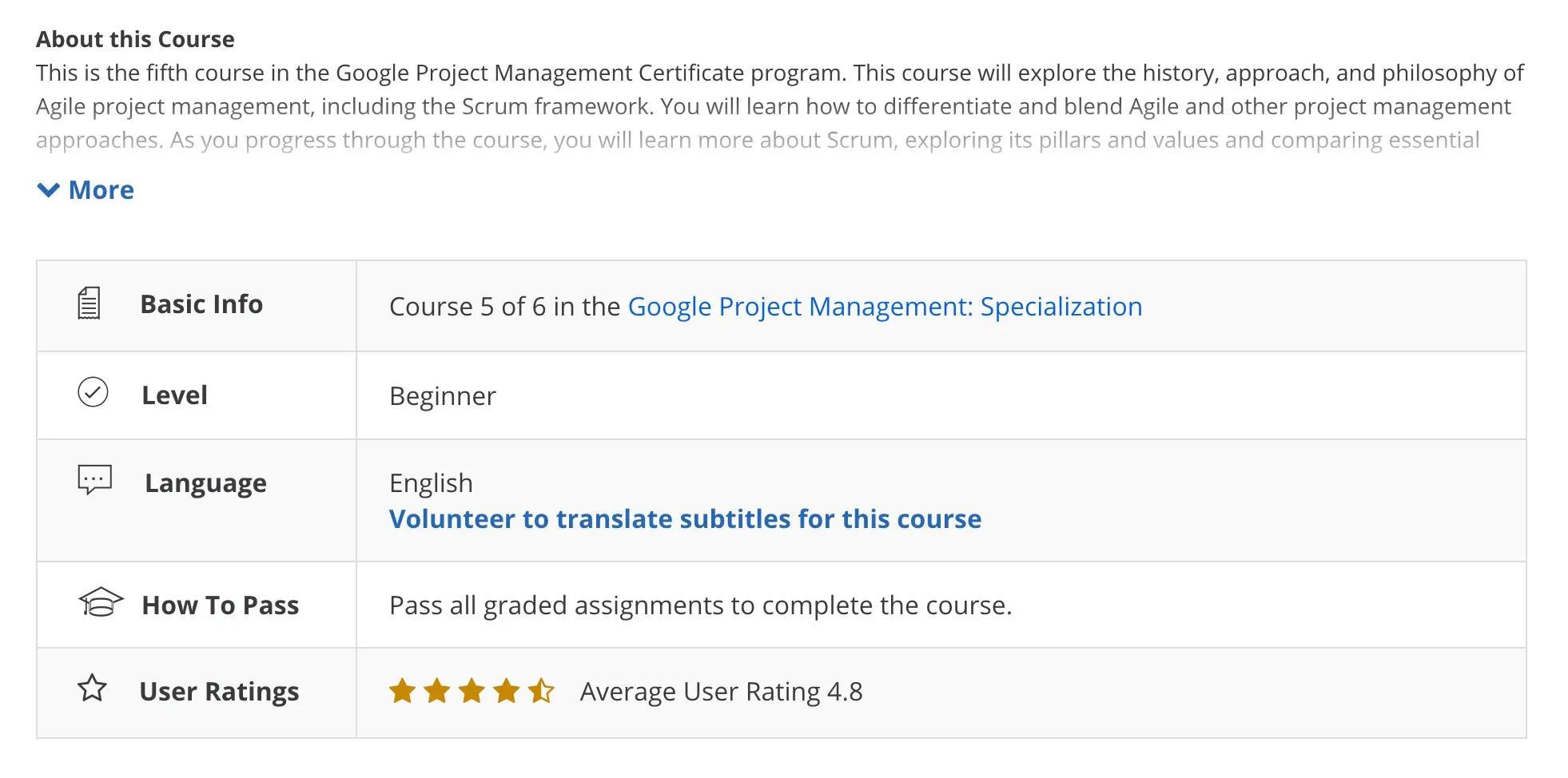Image resolution: width=1568 pixels, height=778 pixels.
Task: Open the Google Project Management: Specialization link
Action: click(885, 307)
